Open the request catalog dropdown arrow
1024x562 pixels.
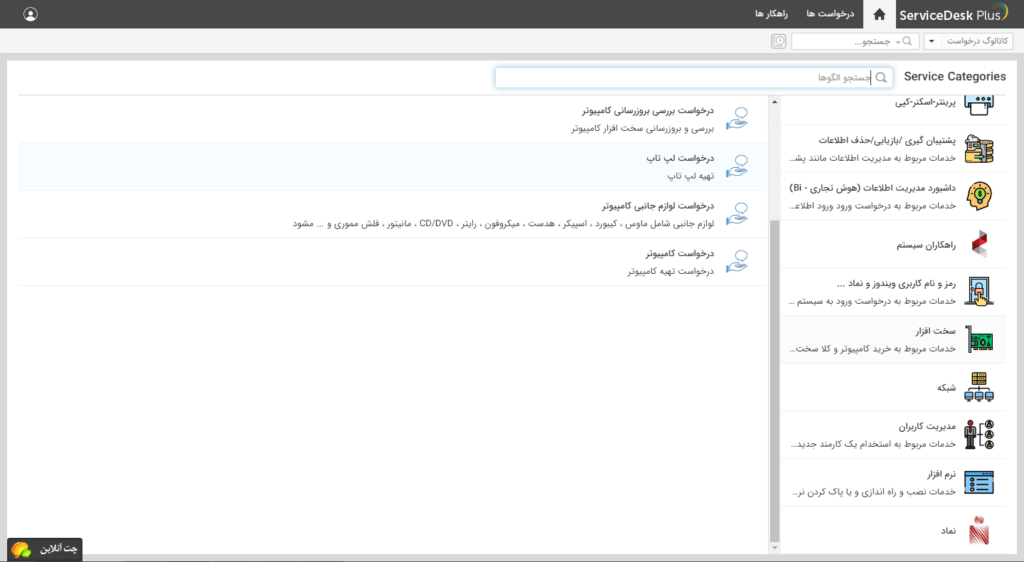coord(931,41)
